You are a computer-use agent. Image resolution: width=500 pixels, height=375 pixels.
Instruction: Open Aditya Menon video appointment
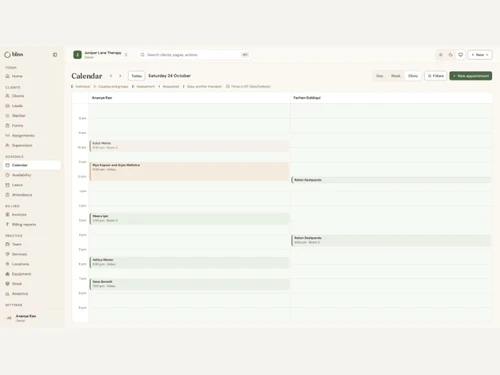tap(189, 262)
